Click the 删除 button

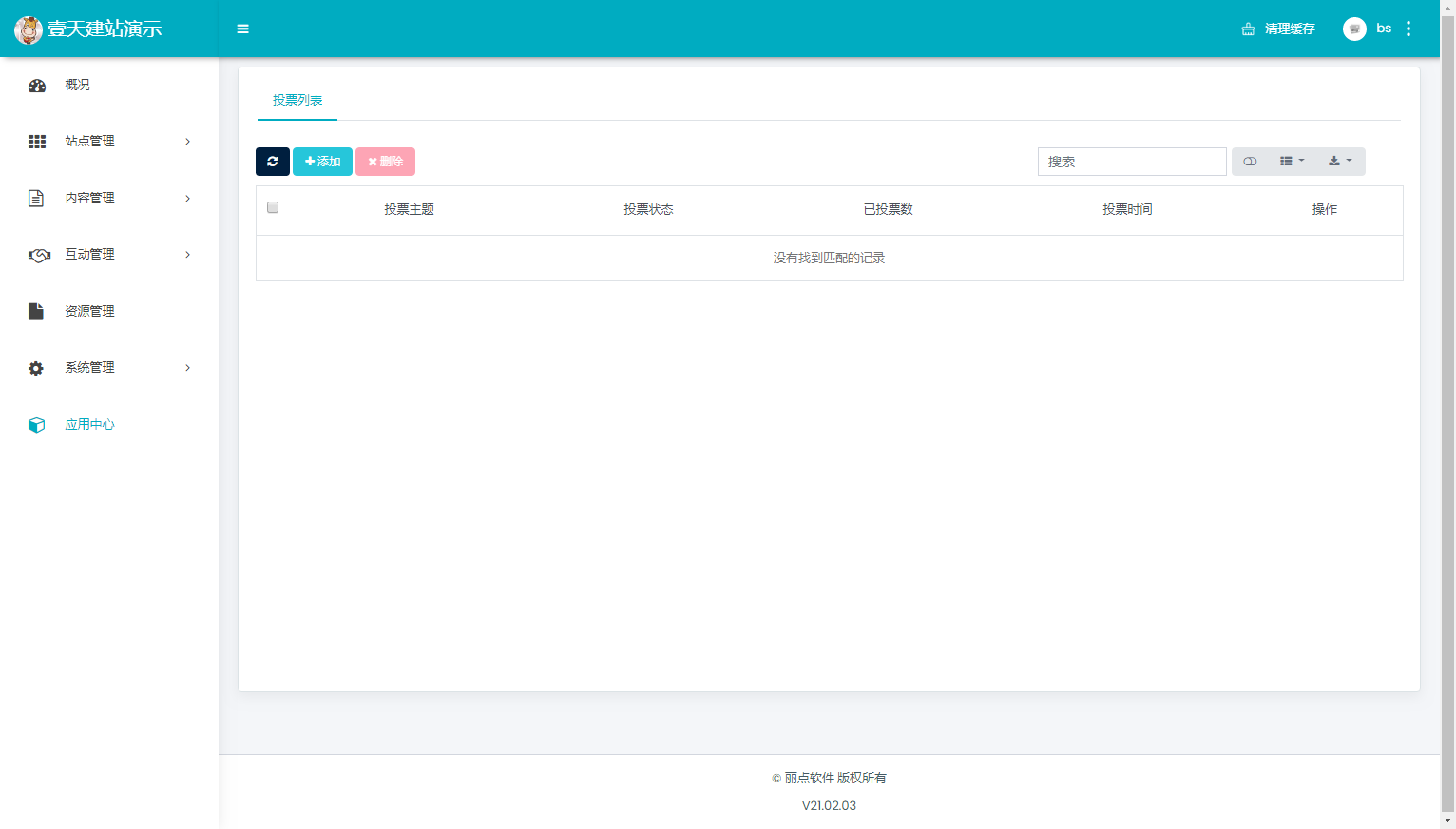(x=385, y=162)
